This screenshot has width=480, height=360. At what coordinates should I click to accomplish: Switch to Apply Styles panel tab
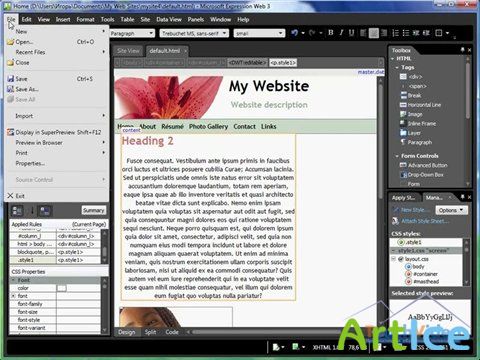[x=404, y=198]
